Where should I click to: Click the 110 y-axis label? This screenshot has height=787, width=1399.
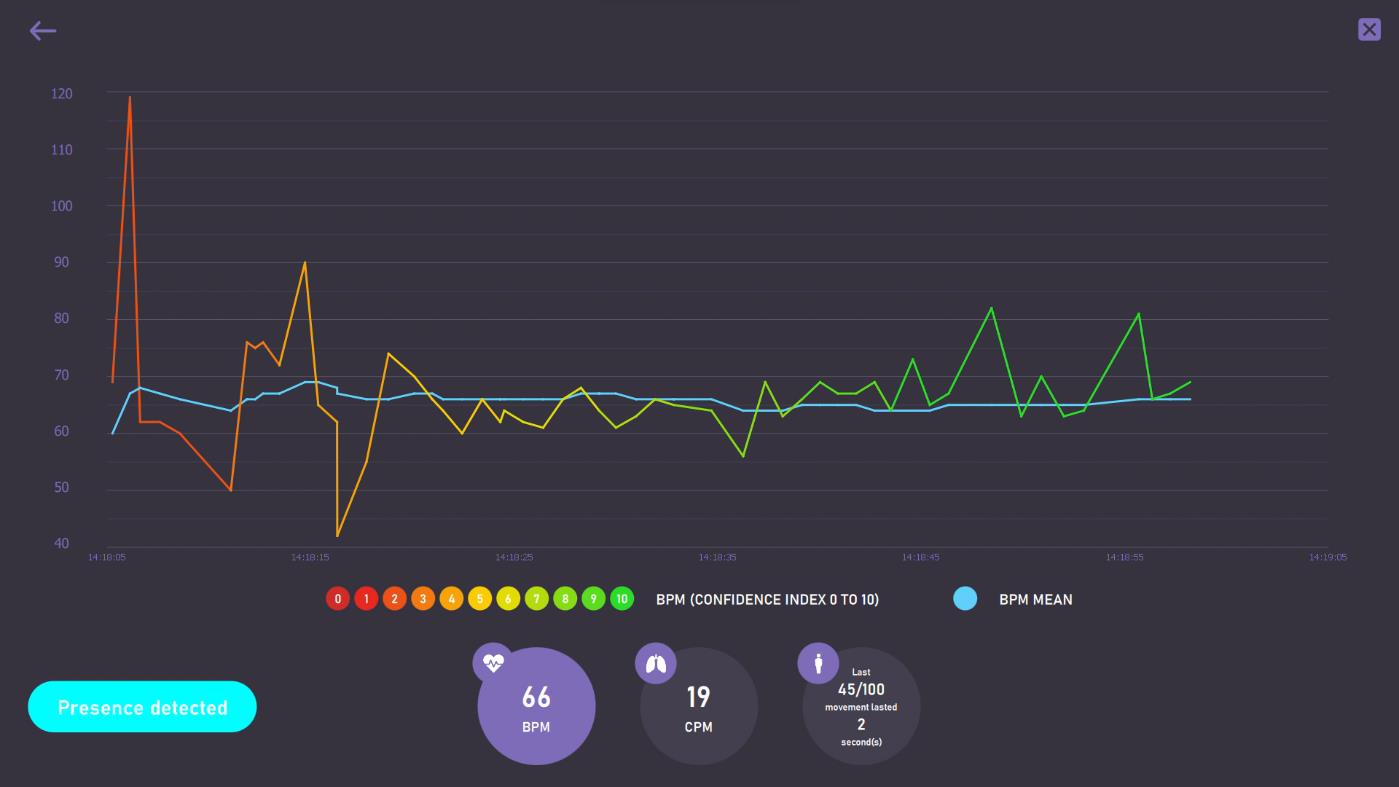(x=62, y=150)
